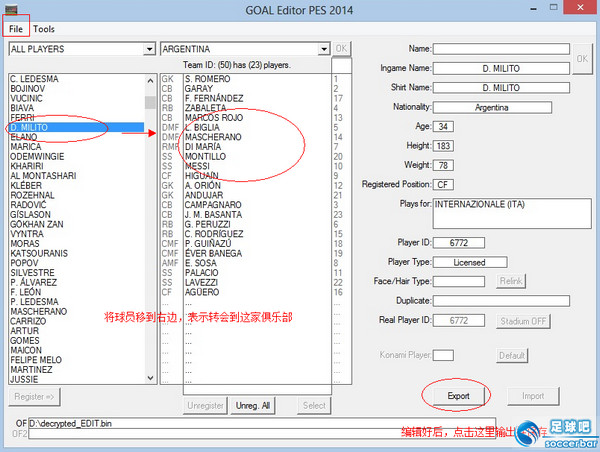Click the Plays for text box
This screenshot has width=600, height=452.
click(x=512, y=213)
